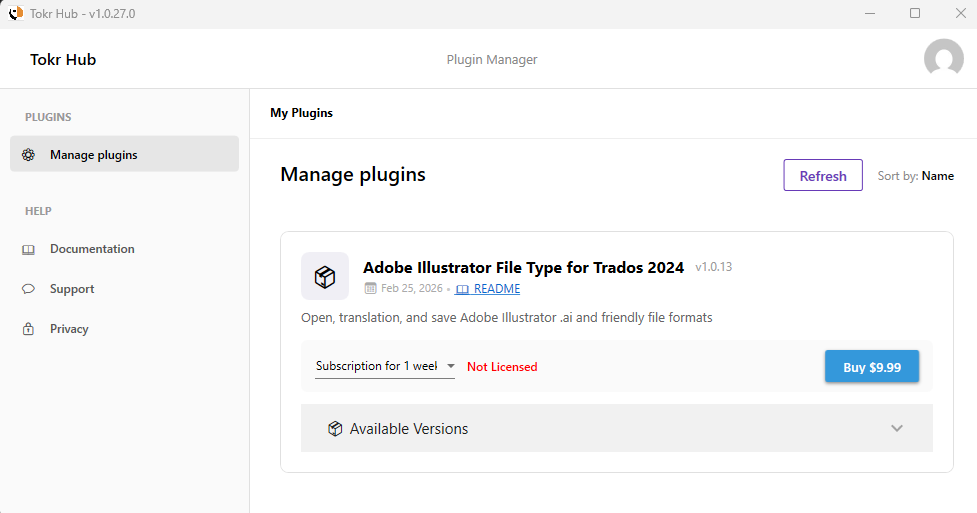The image size is (977, 513).
Task: Refresh the plugin list
Action: 822,175
